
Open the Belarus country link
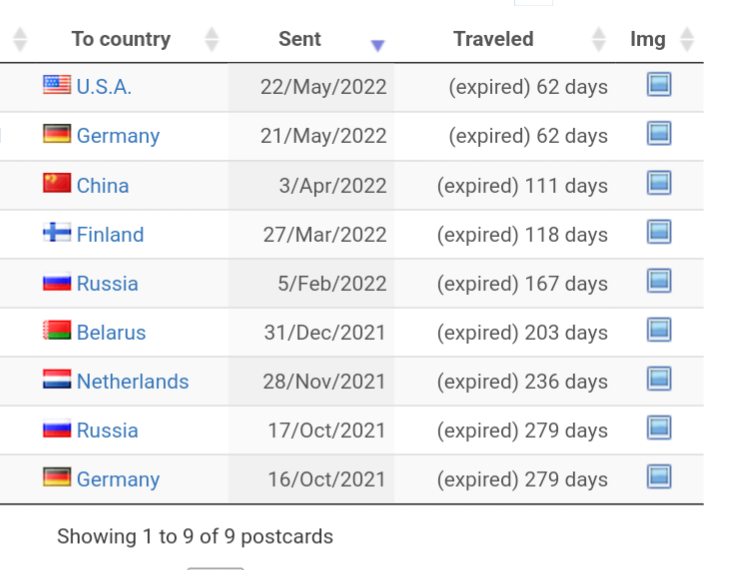(x=111, y=332)
